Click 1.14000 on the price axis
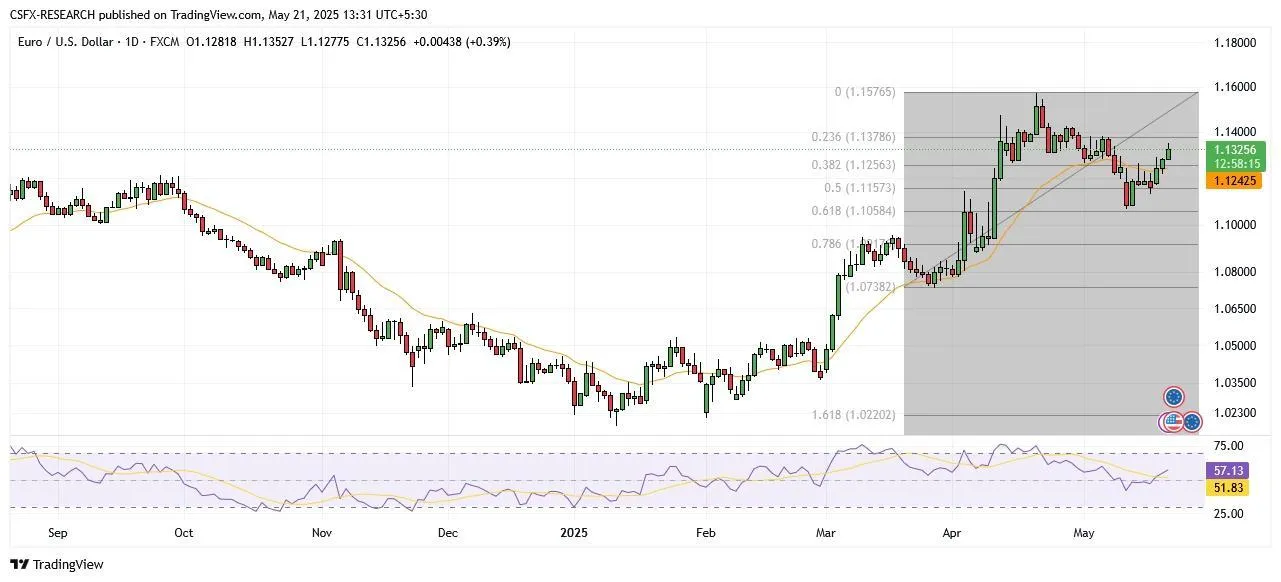The height and width of the screenshot is (582, 1281). [1234, 131]
